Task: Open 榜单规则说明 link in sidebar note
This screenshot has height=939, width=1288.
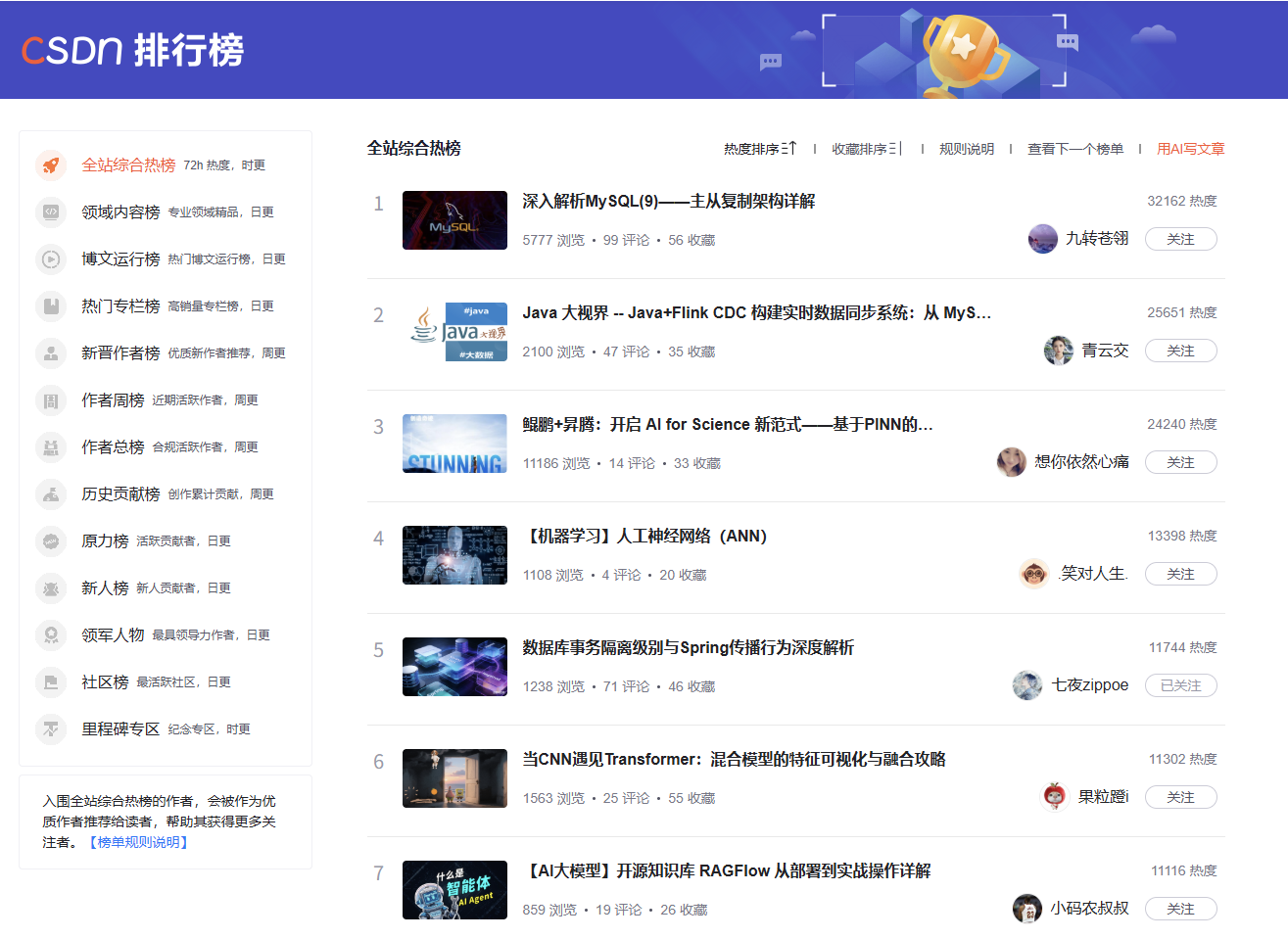Action: click(x=138, y=842)
